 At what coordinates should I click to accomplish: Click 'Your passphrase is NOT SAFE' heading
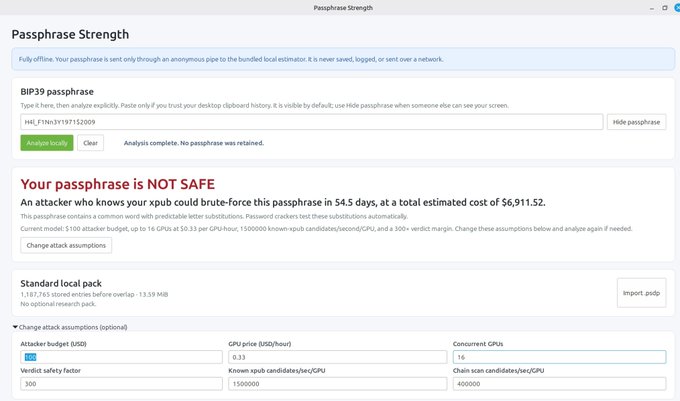[118, 184]
